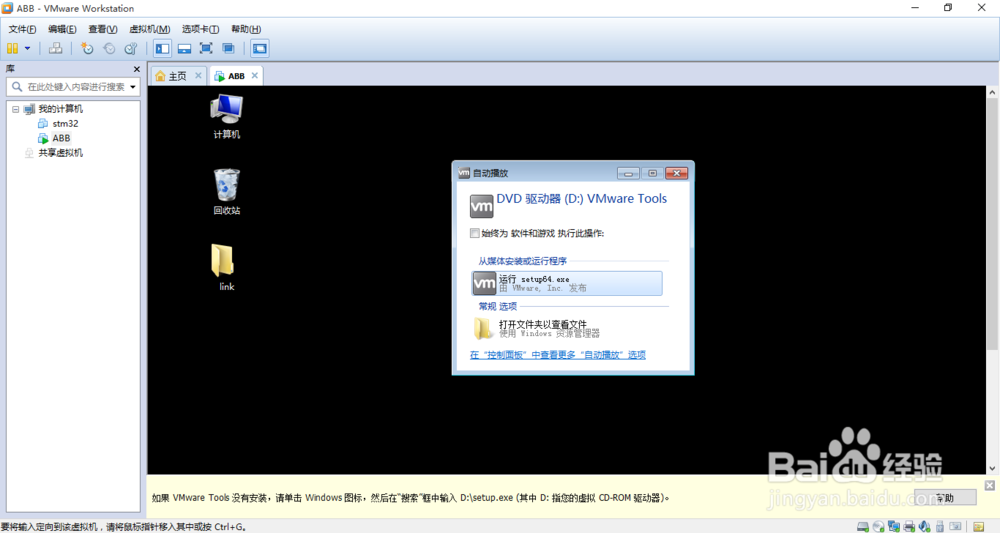
Task: Close the 主页 tab
Action: pyautogui.click(x=198, y=75)
